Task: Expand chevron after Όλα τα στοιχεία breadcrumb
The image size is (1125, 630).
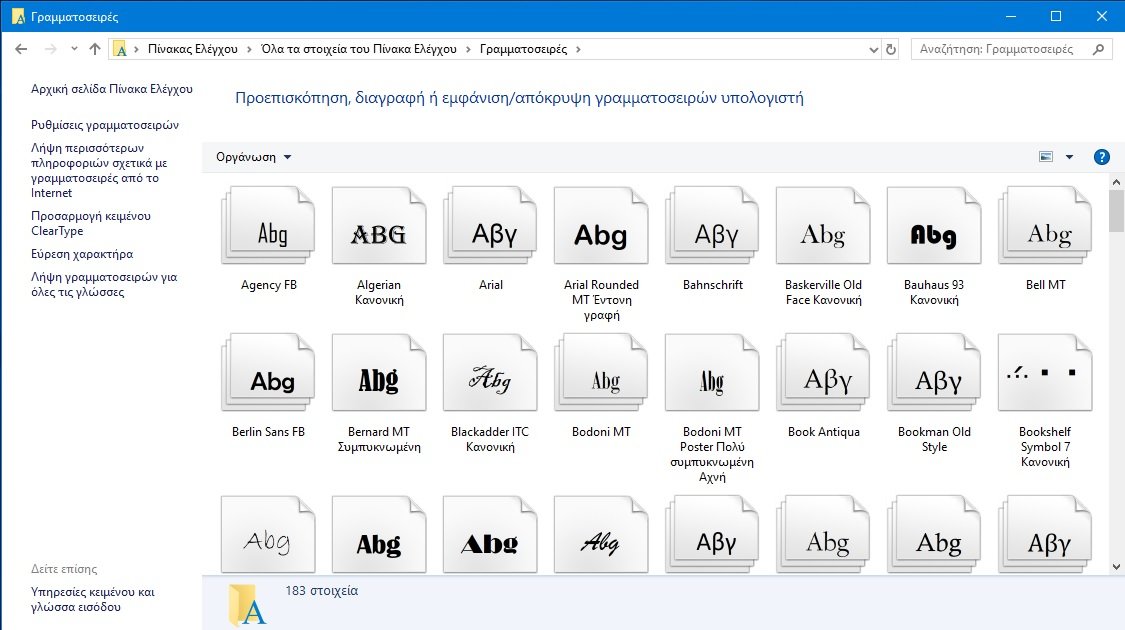Action: tap(469, 50)
